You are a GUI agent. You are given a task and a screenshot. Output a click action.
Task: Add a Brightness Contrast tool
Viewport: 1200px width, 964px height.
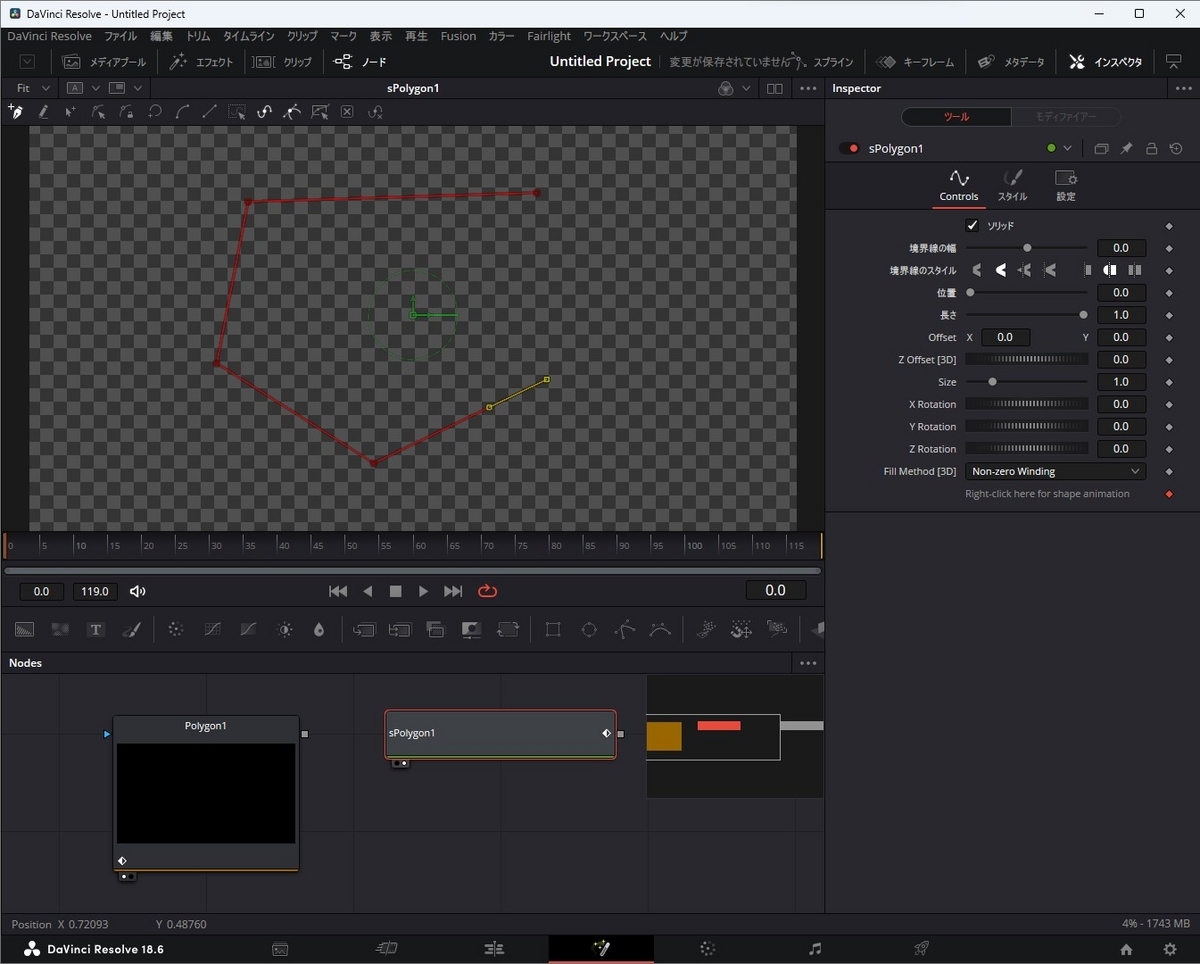tap(285, 630)
